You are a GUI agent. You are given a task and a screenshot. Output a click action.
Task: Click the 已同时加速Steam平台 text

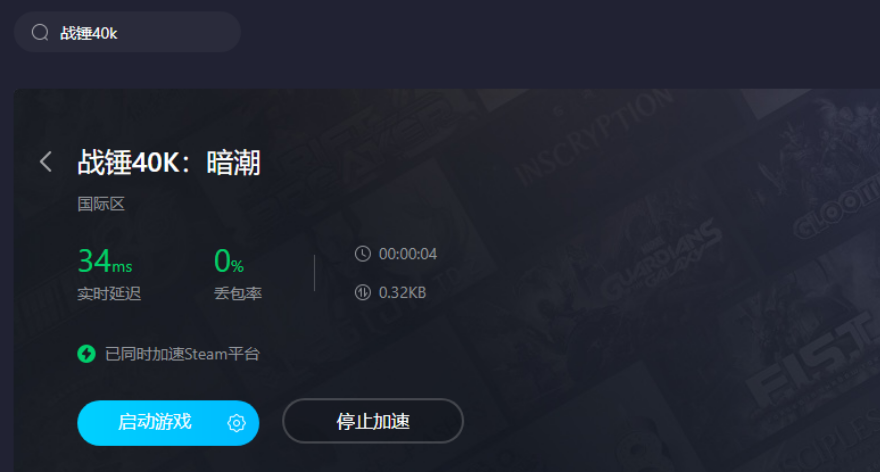(182, 354)
